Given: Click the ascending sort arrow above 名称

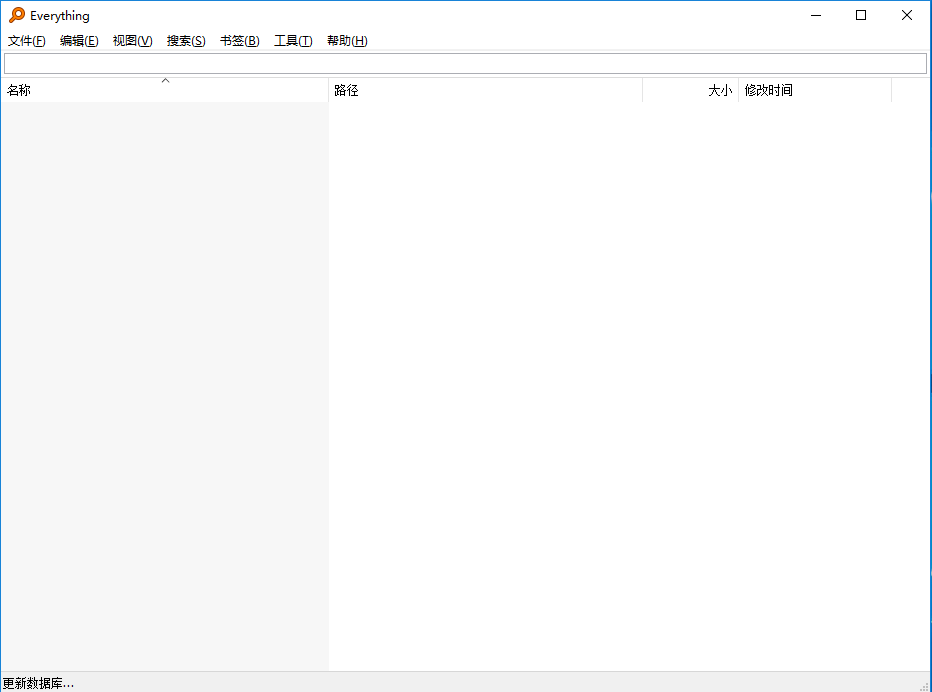Looking at the screenshot, I should pos(165,80).
